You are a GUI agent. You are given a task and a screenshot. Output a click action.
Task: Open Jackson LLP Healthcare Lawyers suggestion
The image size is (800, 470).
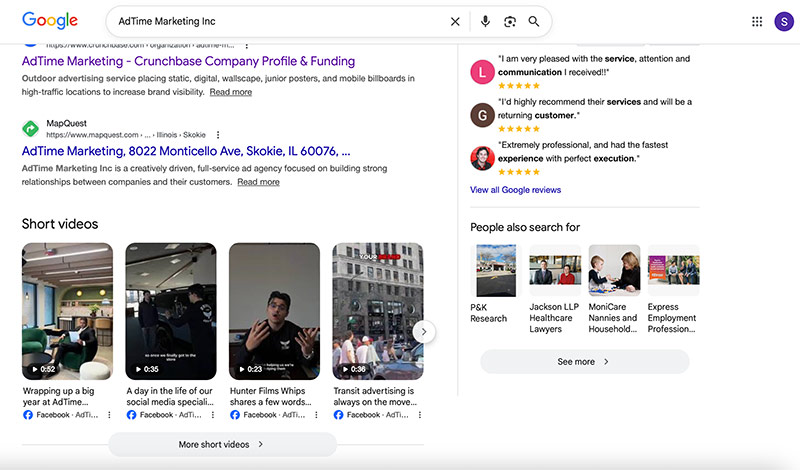point(555,289)
